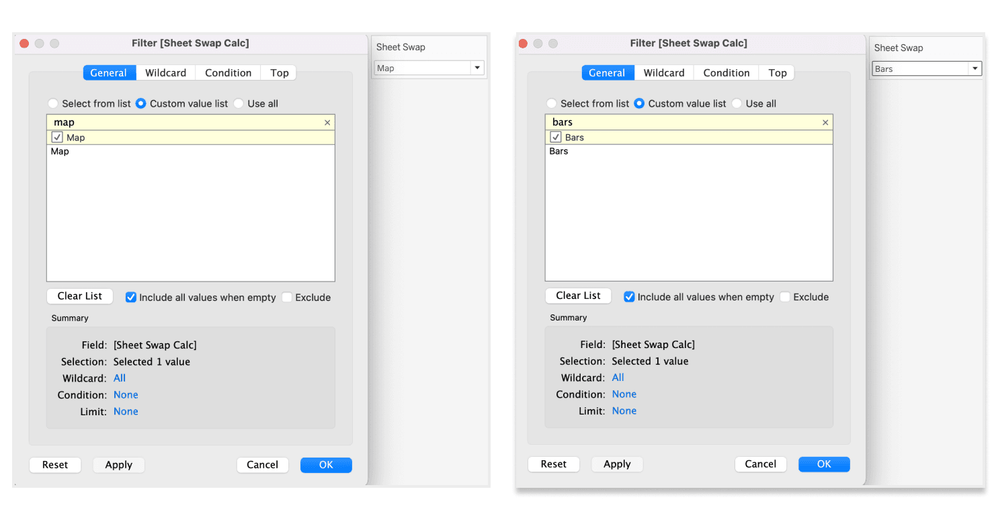Viewport: 1000px width, 520px height.
Task: Switch to Condition tab in right dialog
Action: click(726, 73)
